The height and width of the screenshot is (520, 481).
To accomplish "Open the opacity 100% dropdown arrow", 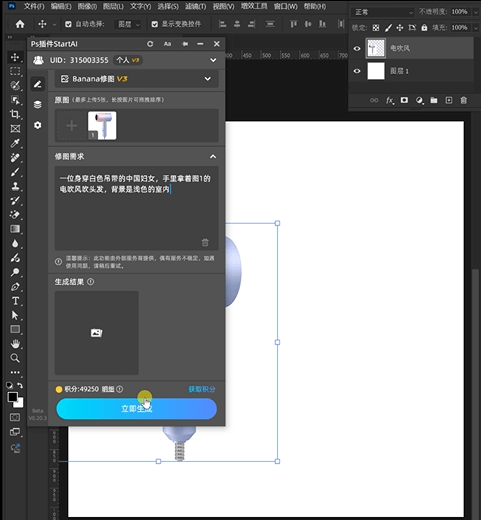I will click(x=476, y=12).
